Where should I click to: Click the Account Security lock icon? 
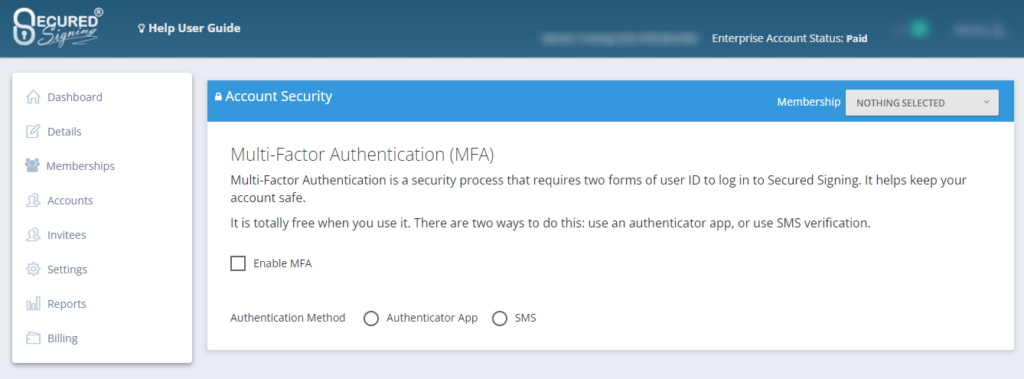(218, 97)
